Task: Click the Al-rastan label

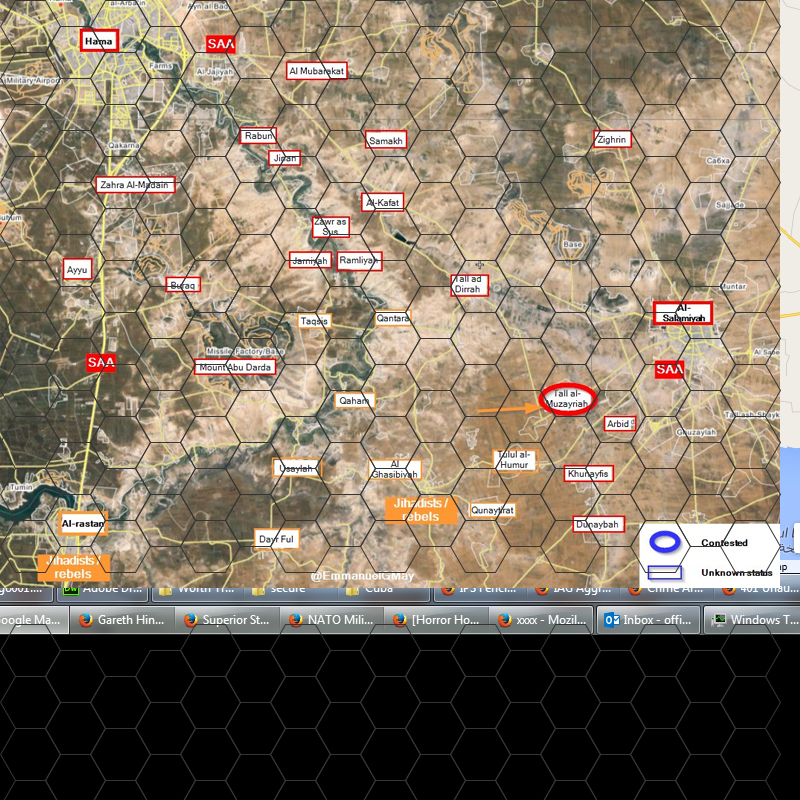Action: 83,523
